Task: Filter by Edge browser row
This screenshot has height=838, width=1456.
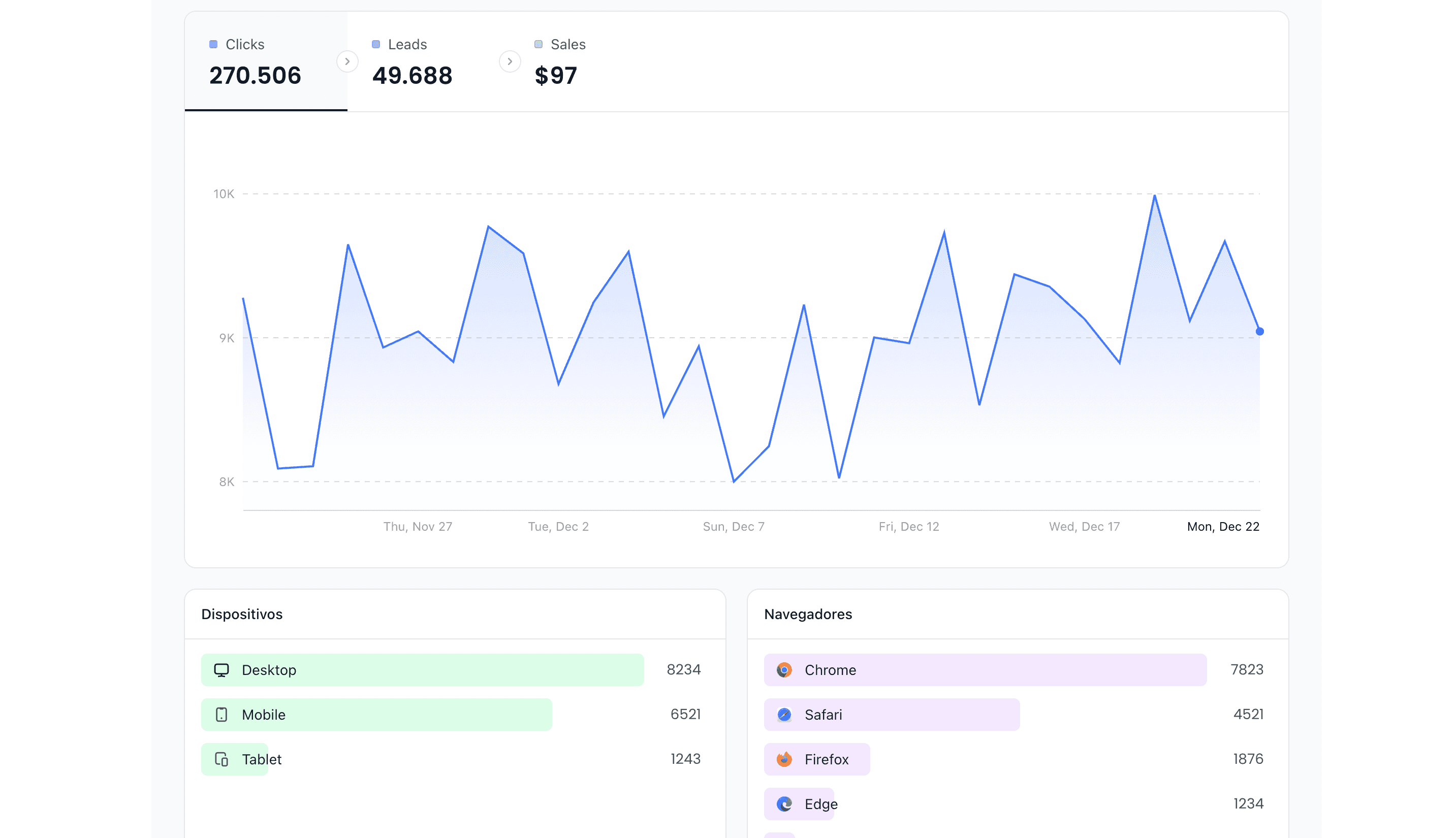Action: [1015, 804]
